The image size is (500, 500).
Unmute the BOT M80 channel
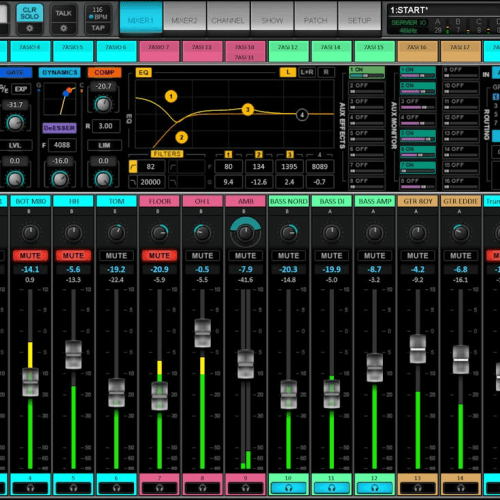[x=30, y=256]
